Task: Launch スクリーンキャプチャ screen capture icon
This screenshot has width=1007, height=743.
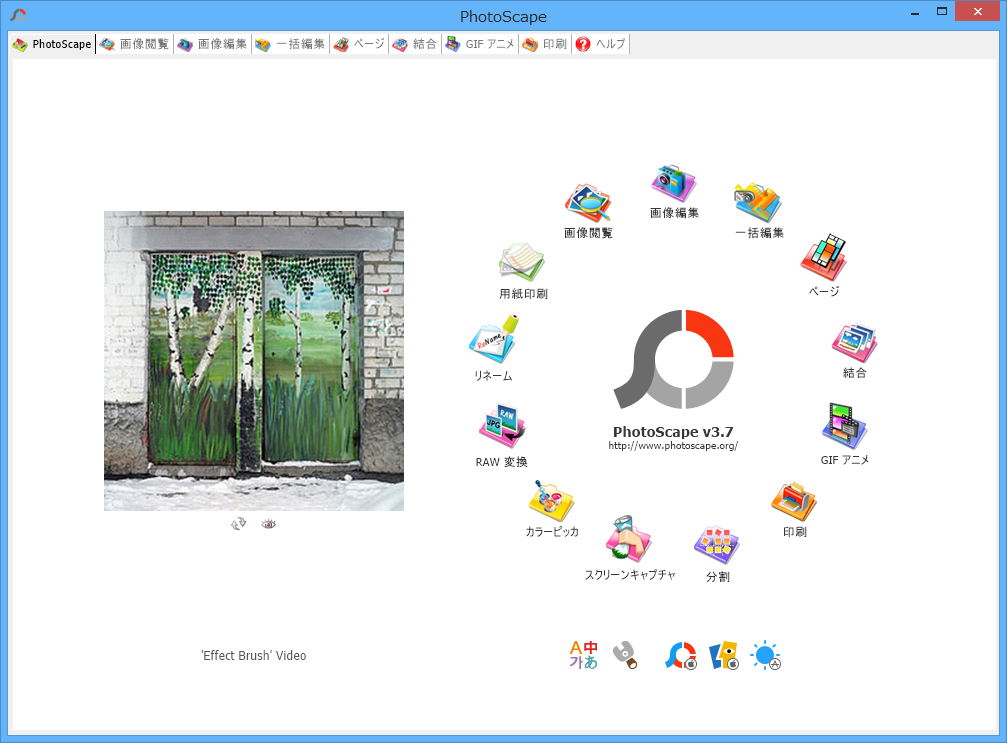Action: [x=629, y=539]
